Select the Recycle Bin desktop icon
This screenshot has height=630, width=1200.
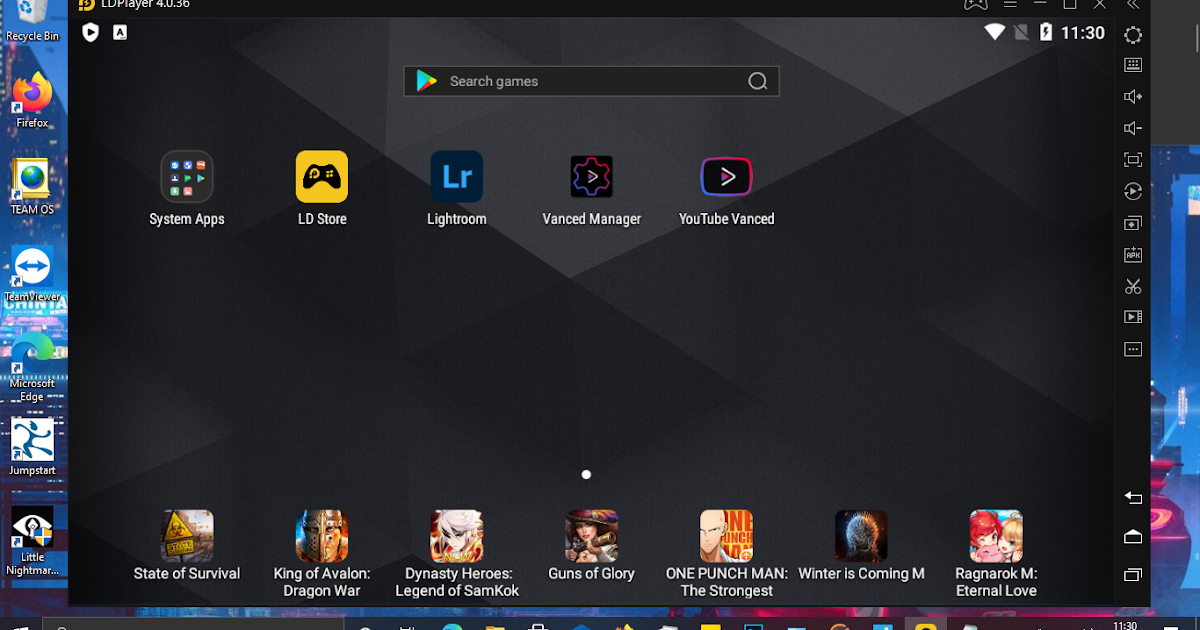coord(33,22)
